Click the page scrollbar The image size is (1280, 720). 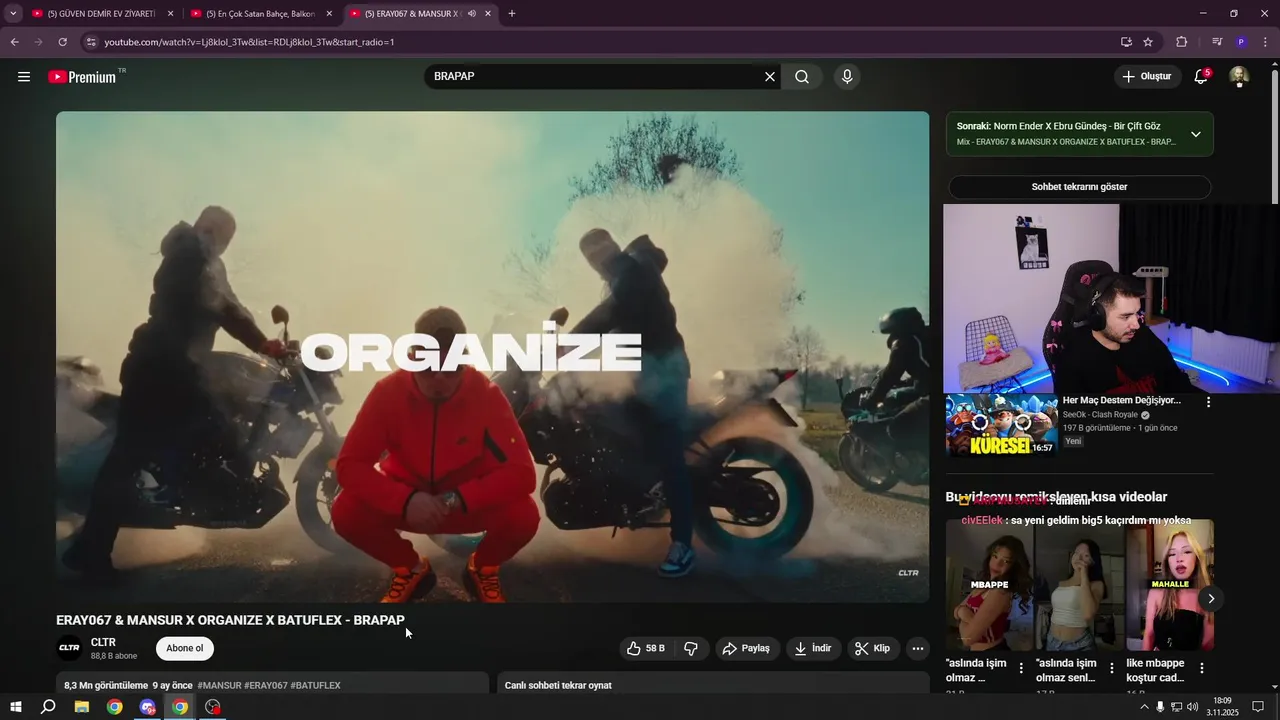pyautogui.click(x=1274, y=135)
